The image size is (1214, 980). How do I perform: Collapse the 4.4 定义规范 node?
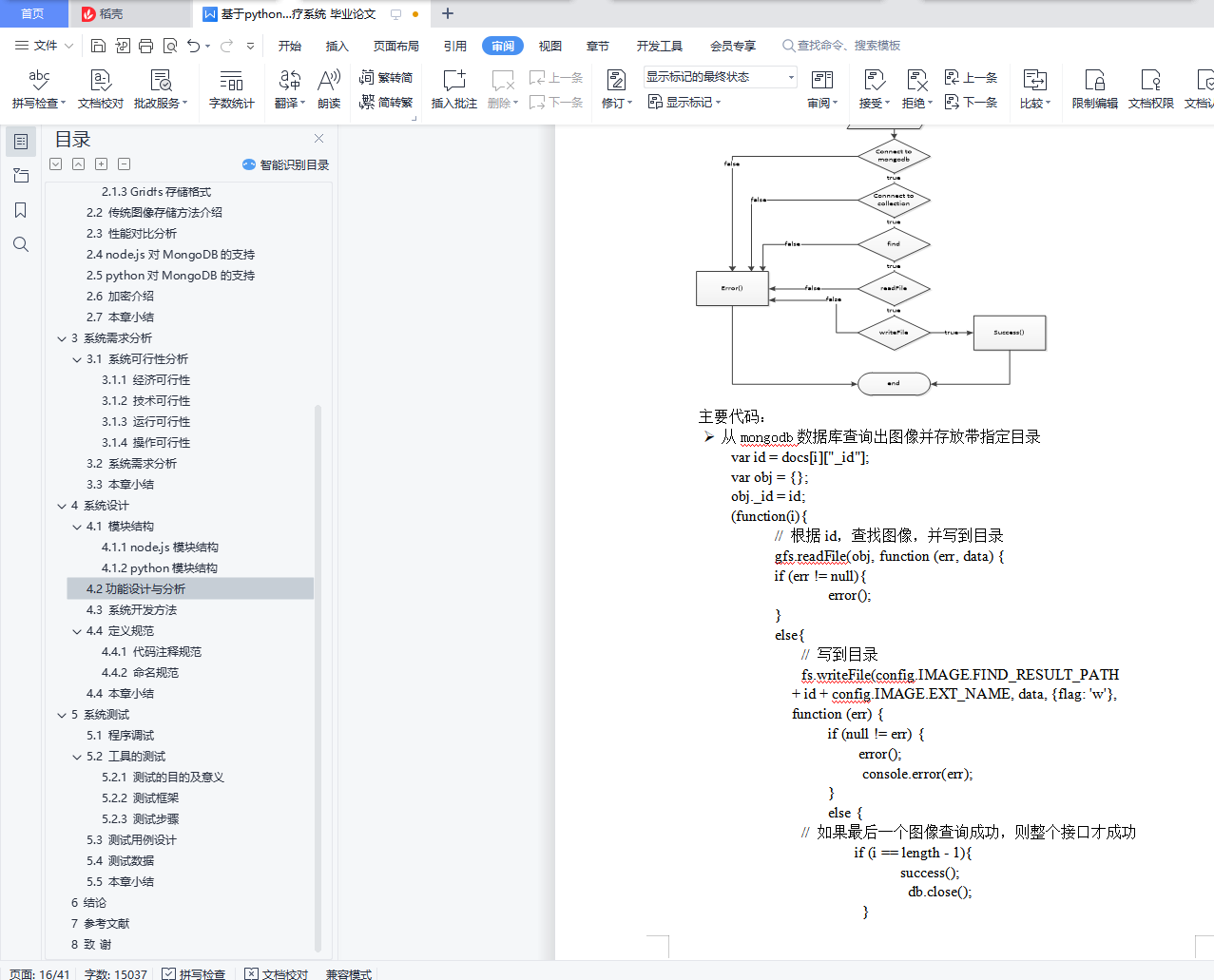pos(77,631)
